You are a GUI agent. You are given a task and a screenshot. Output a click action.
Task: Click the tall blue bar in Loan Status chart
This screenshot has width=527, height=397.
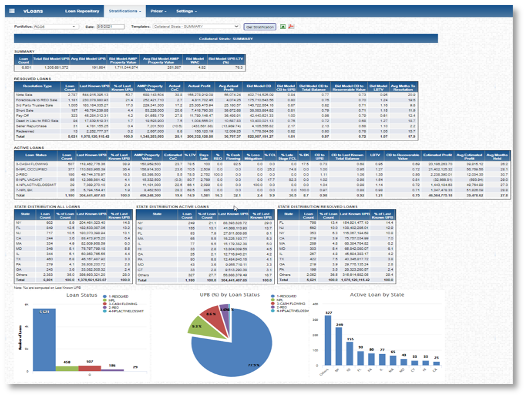[44, 340]
